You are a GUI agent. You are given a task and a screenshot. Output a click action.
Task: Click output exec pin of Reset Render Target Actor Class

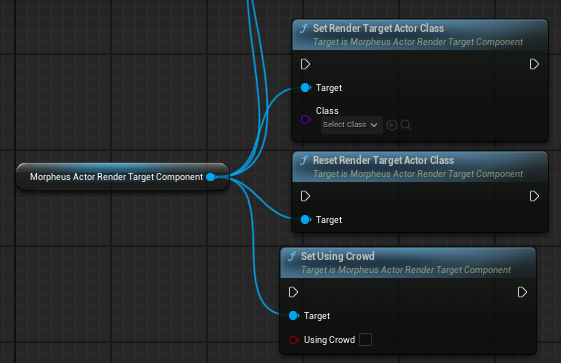534,196
